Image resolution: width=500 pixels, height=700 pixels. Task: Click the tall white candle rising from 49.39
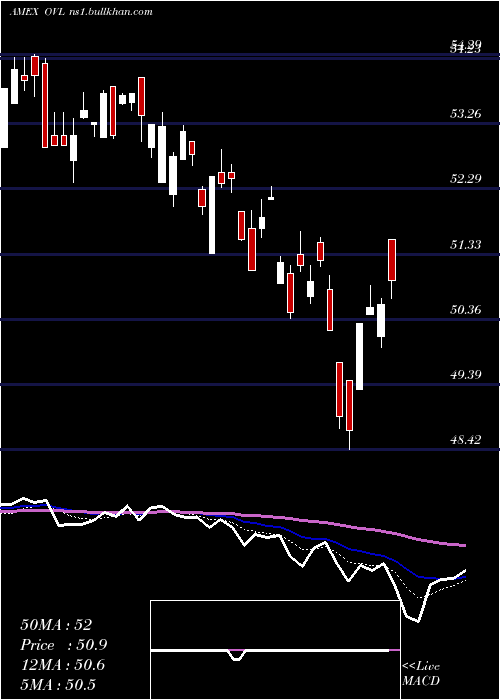point(359,356)
